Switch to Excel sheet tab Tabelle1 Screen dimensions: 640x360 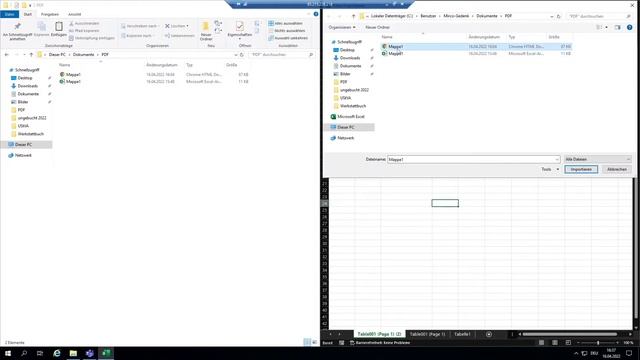(462, 334)
